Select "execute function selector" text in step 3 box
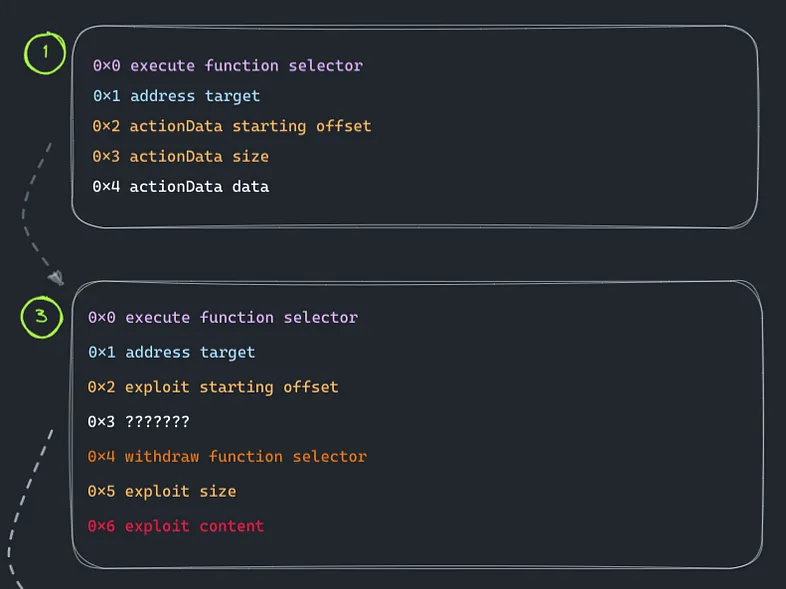786x589 pixels. click(241, 317)
